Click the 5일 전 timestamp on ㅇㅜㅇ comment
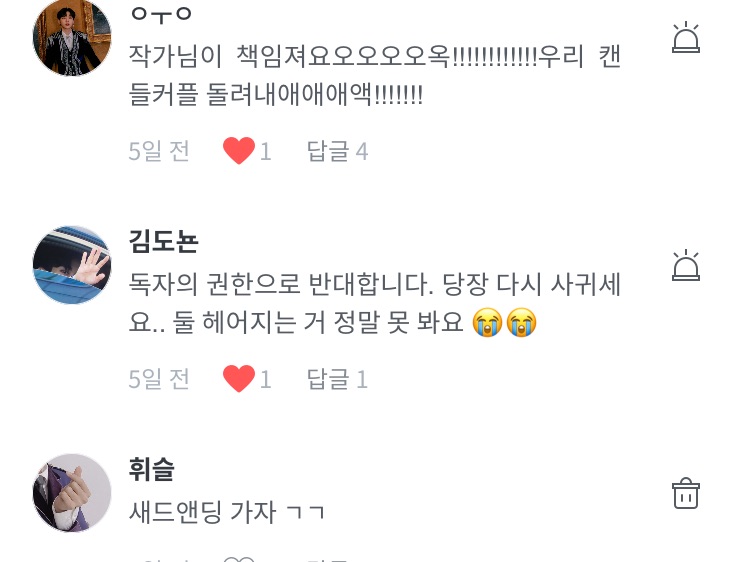750x562 pixels. 159,151
